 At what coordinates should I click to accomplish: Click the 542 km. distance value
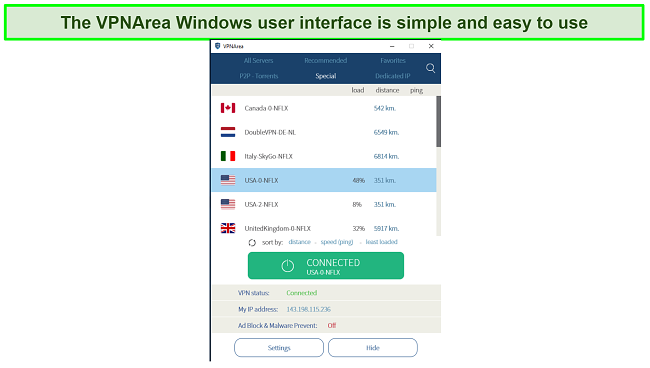point(385,108)
